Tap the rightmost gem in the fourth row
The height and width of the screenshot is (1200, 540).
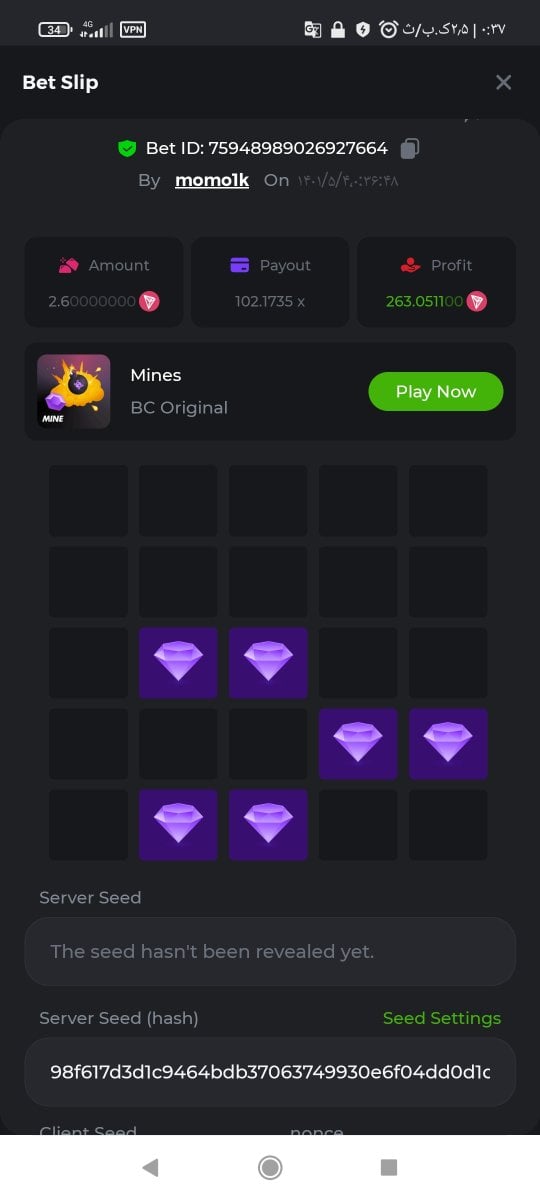coord(448,744)
